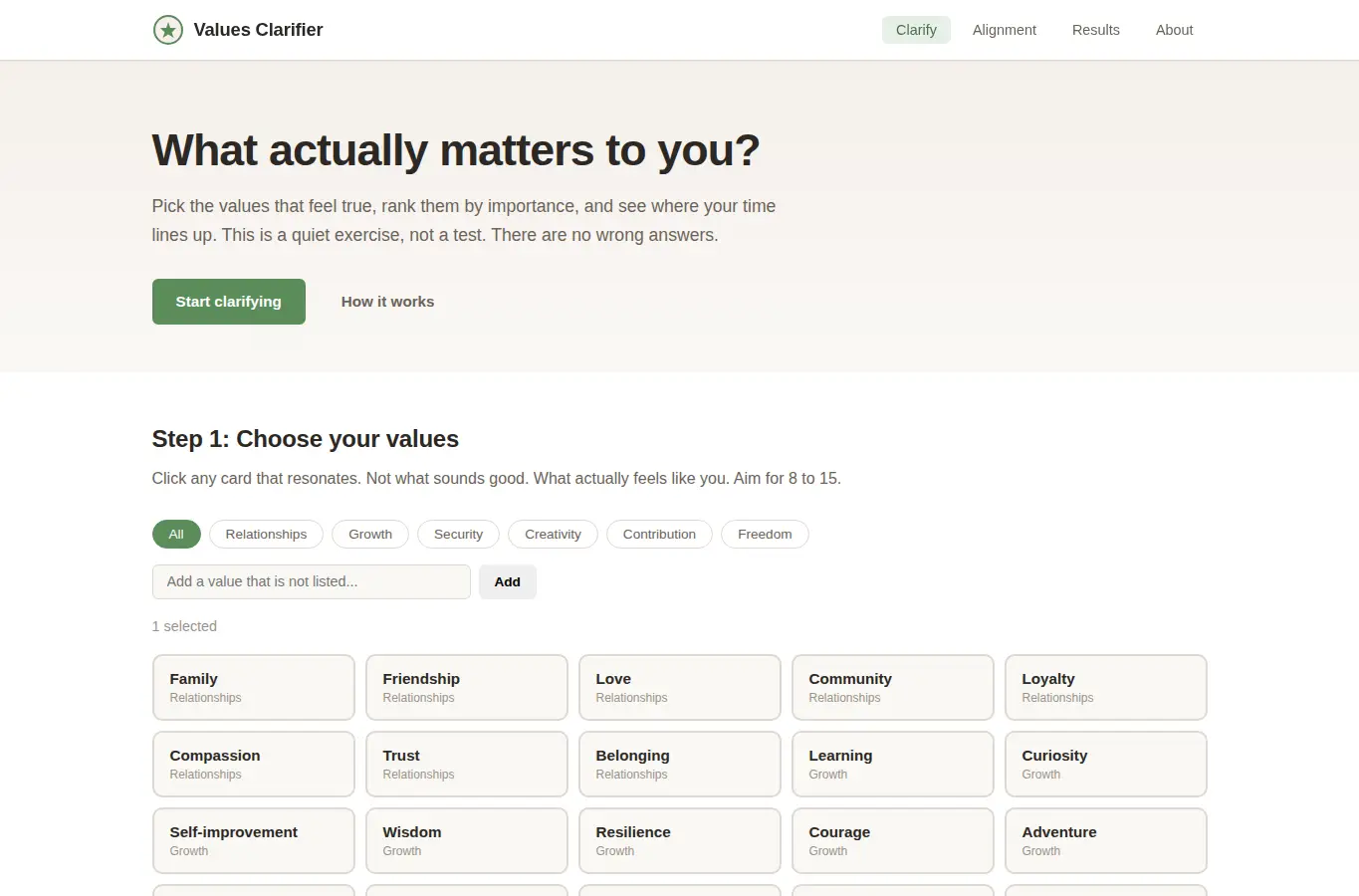This screenshot has height=896, width=1359.
Task: Filter values by Growth
Action: coord(370,535)
